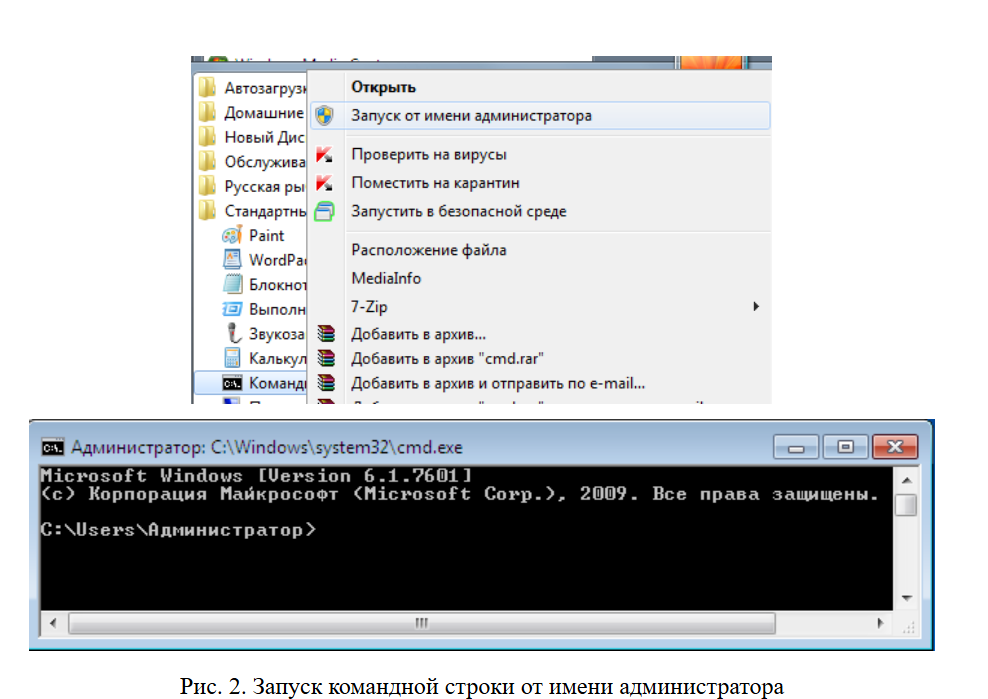Click the WinRAR icon beside 'Добавить в архив...'
The height and width of the screenshot is (699, 988).
(324, 334)
